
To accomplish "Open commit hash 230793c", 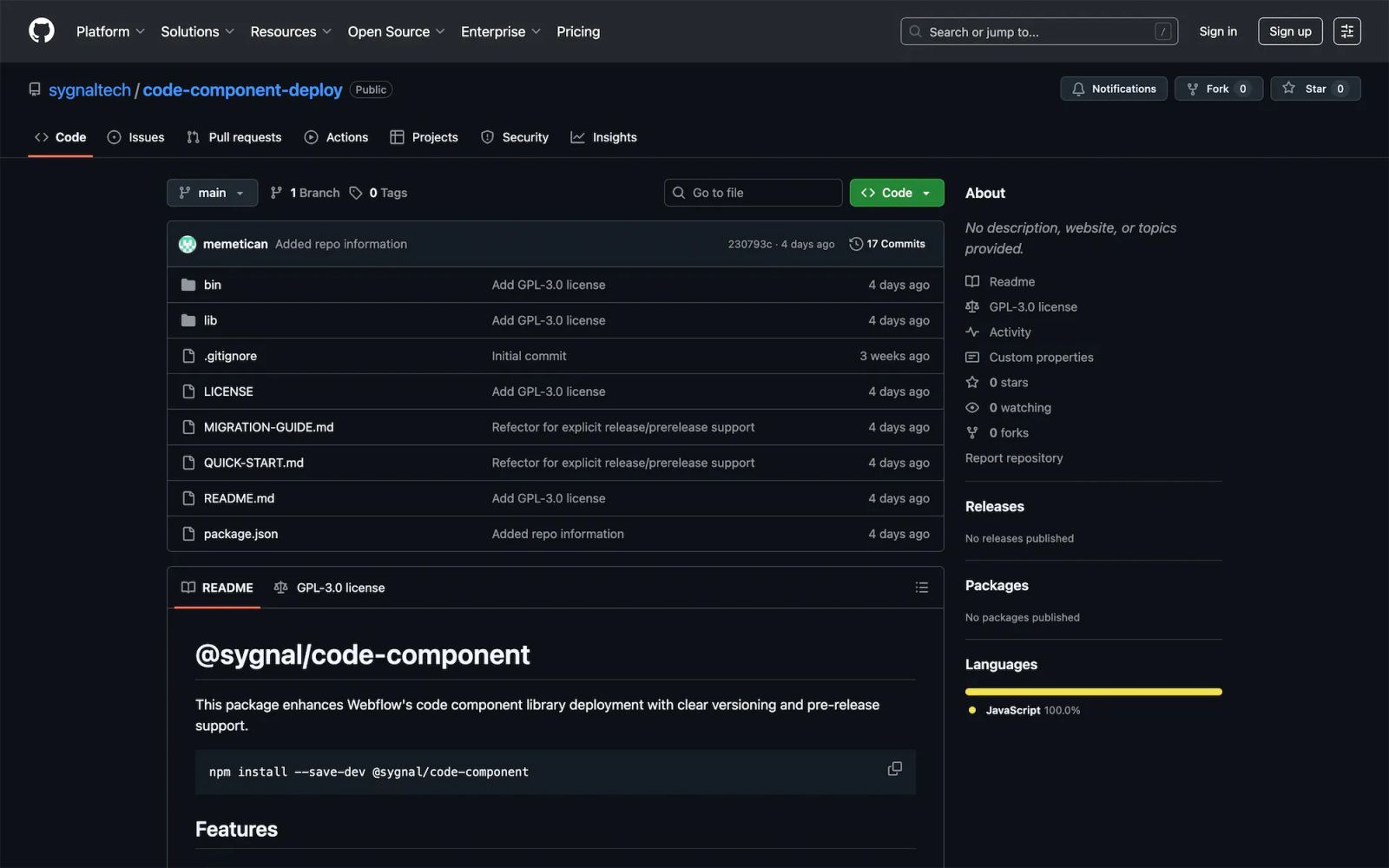I will [749, 244].
